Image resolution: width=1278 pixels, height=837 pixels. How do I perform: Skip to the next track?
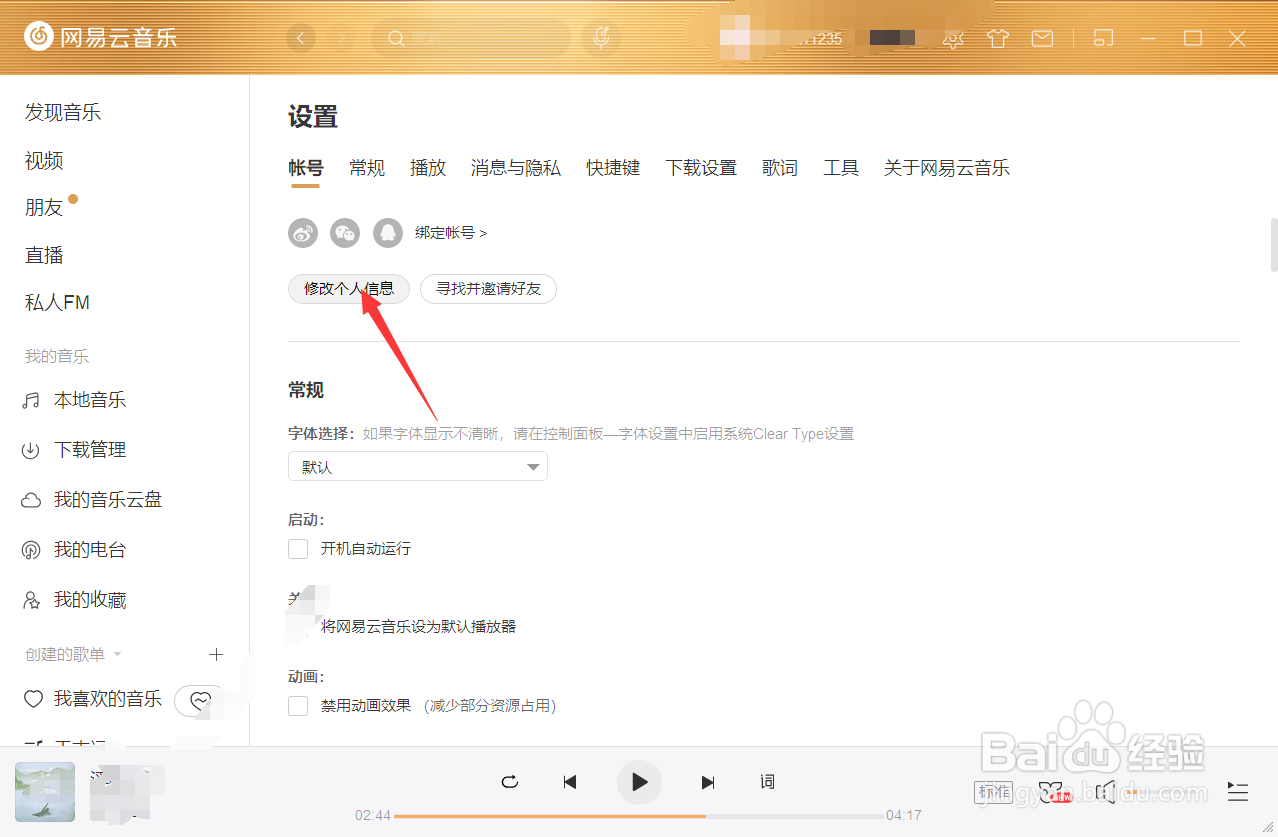[x=708, y=782]
